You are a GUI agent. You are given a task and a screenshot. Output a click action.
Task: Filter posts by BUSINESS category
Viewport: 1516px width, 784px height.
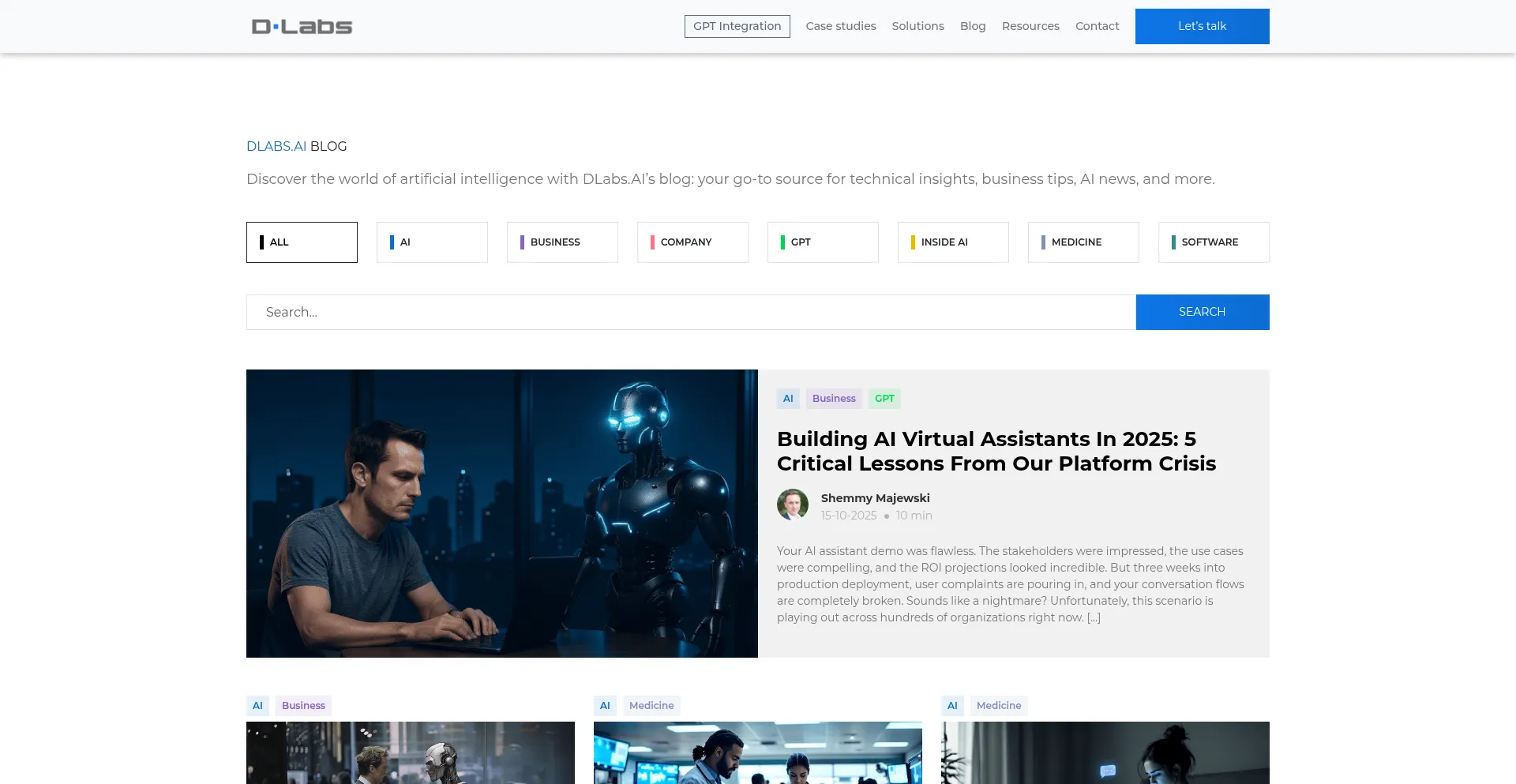click(562, 242)
